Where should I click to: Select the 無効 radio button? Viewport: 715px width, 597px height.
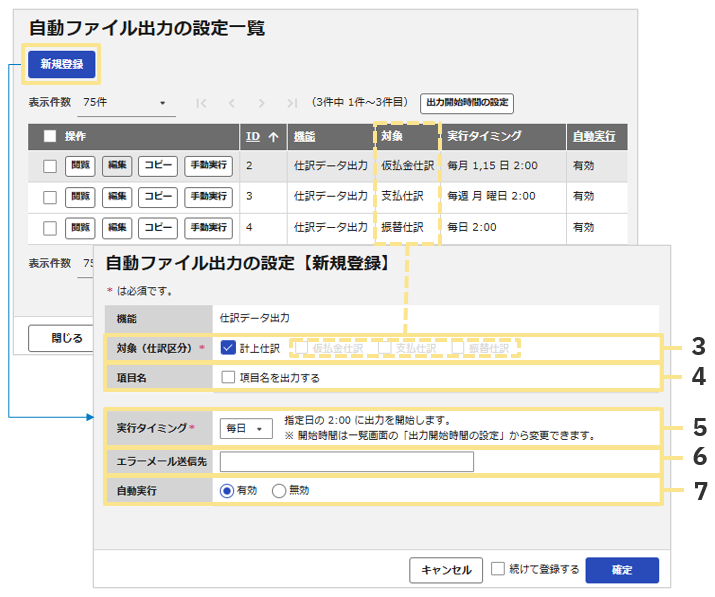pos(279,491)
